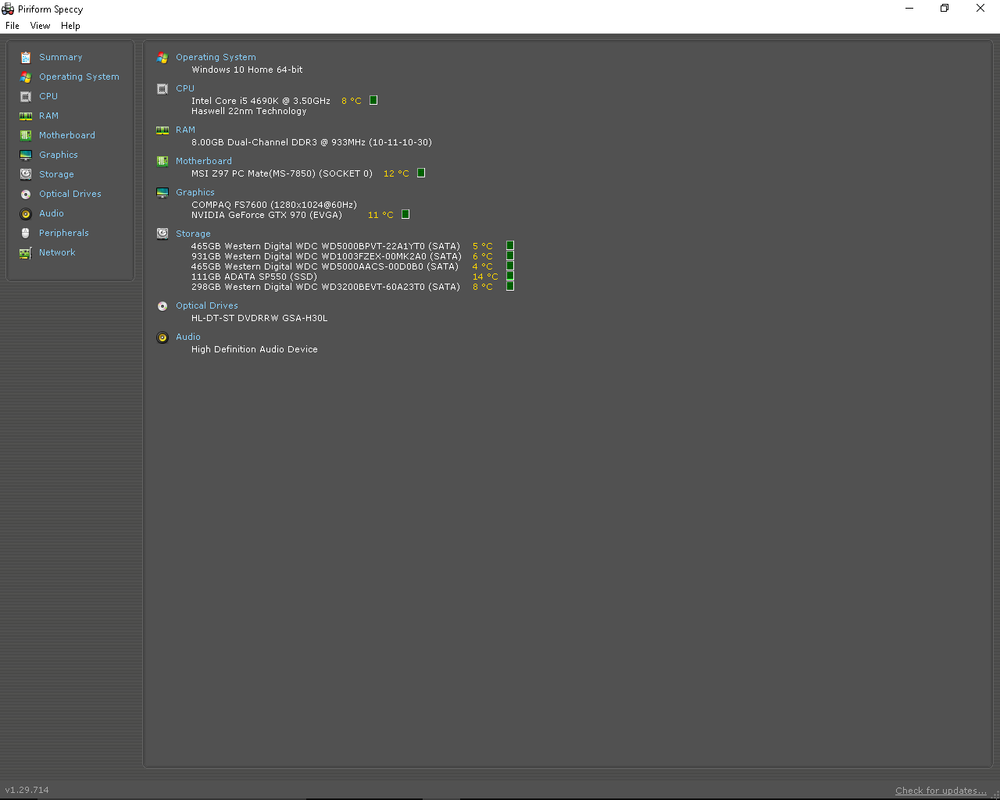Open the Graphics sidebar section

pyautogui.click(x=59, y=155)
